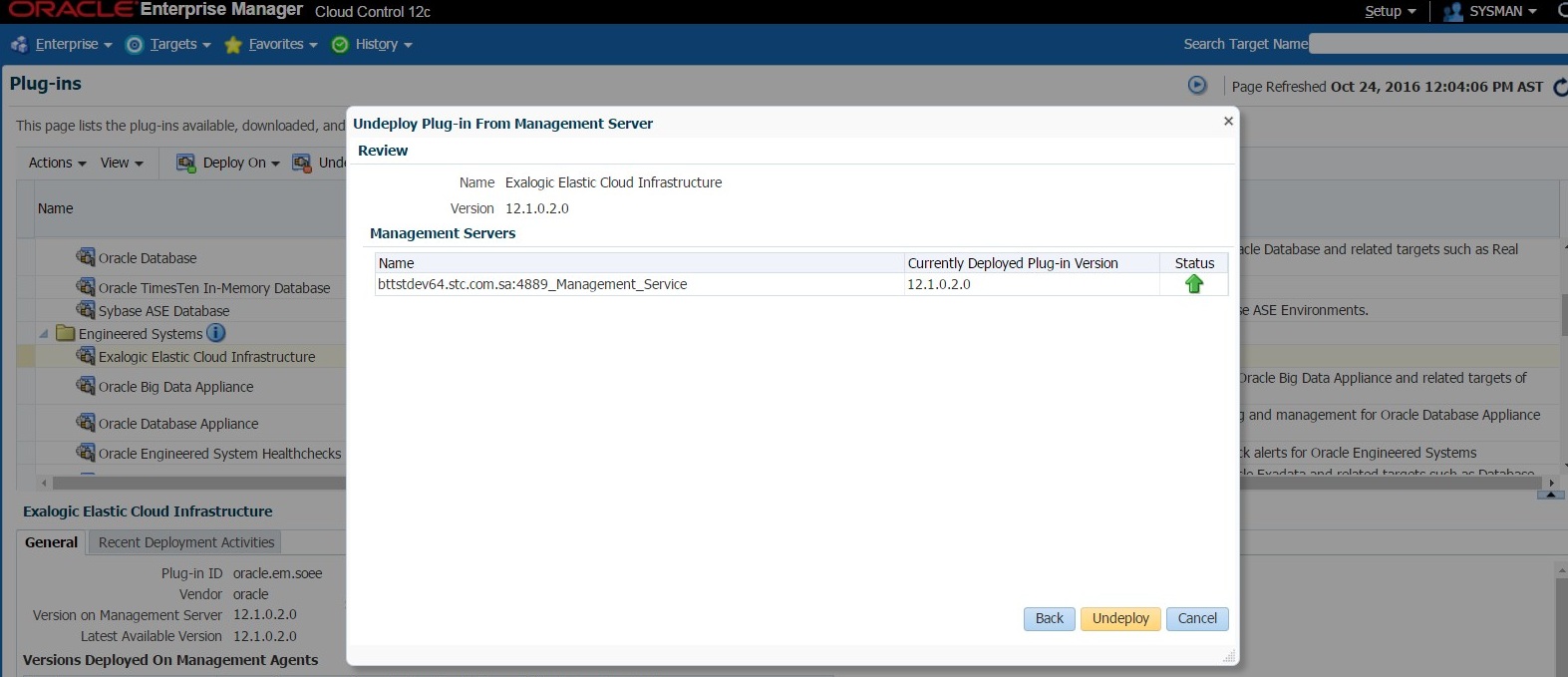This screenshot has height=677, width=1568.
Task: Open the Targets menu
Action: pyautogui.click(x=180, y=44)
